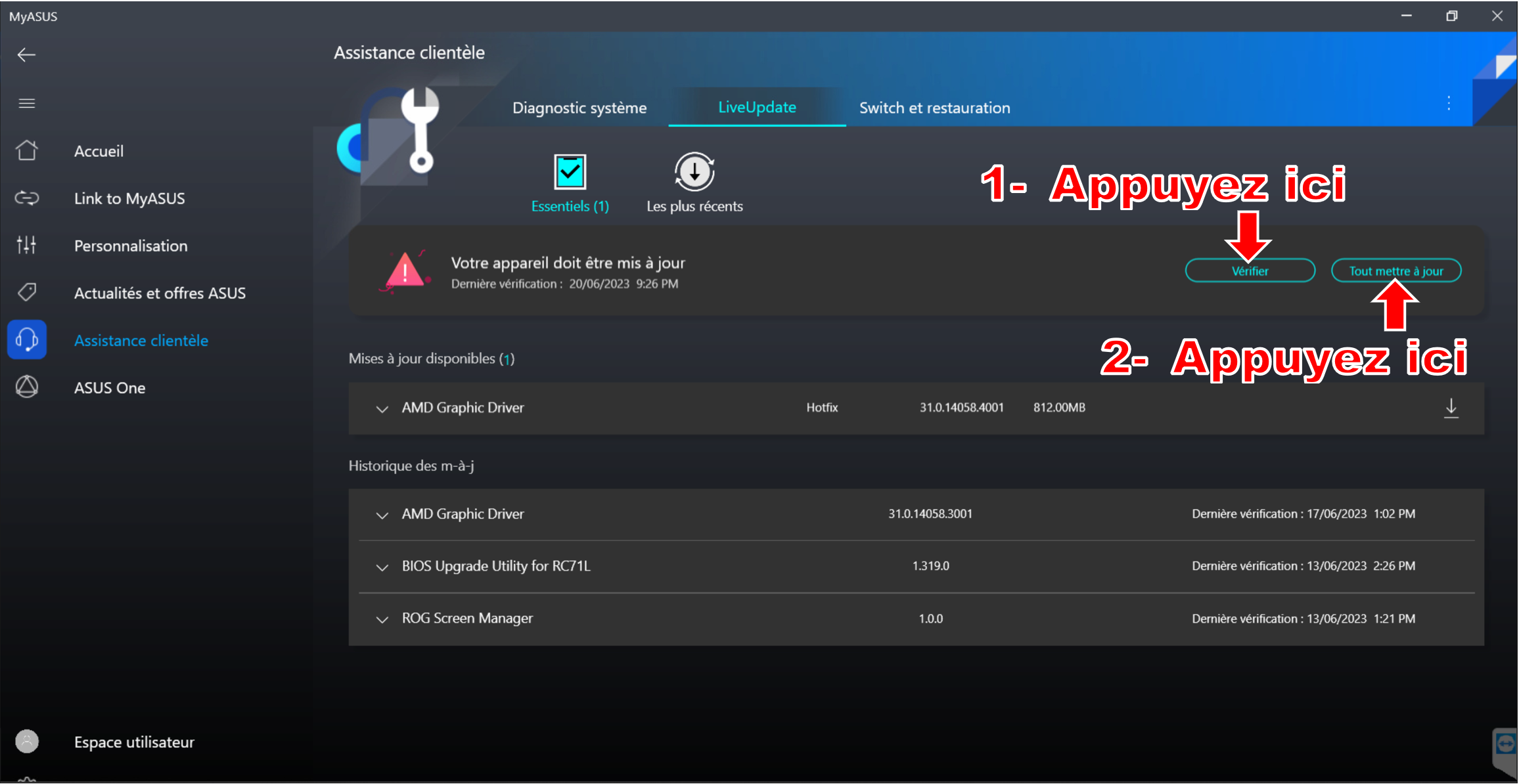Expand the BIOS Upgrade Utility for RC71L row

pyautogui.click(x=382, y=567)
